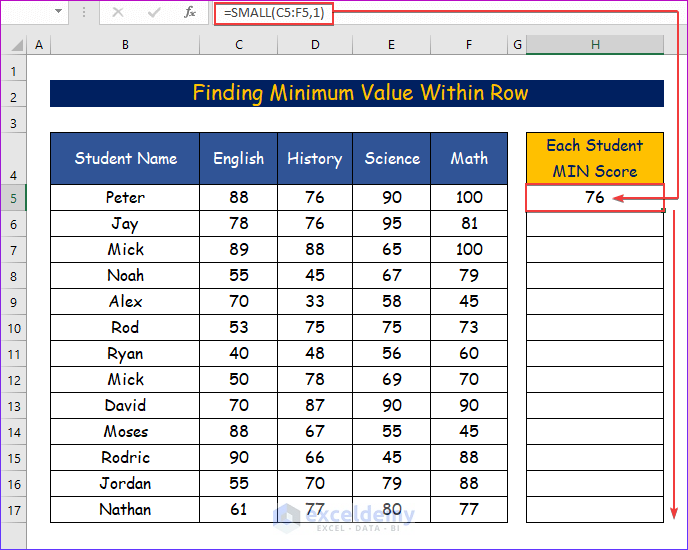Click the Select All corner triangle
Screen dimensions: 688x550
(x=16, y=45)
